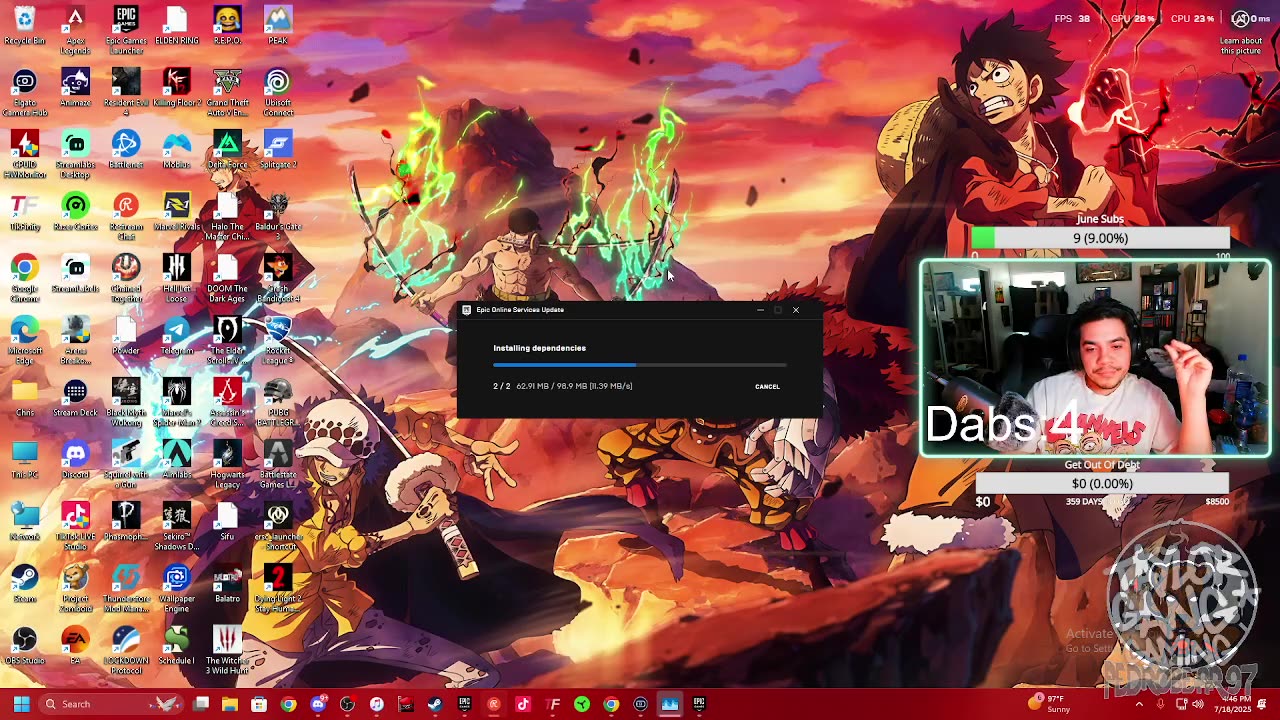Open OBS Studio shortcut
Screen dimensions: 1280x720
25,647
